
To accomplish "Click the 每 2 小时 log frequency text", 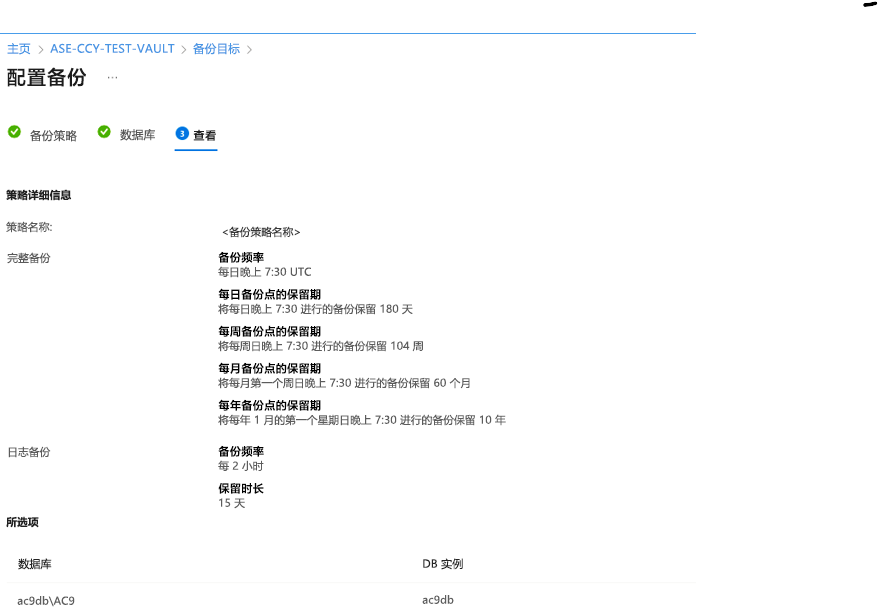I will (x=241, y=466).
